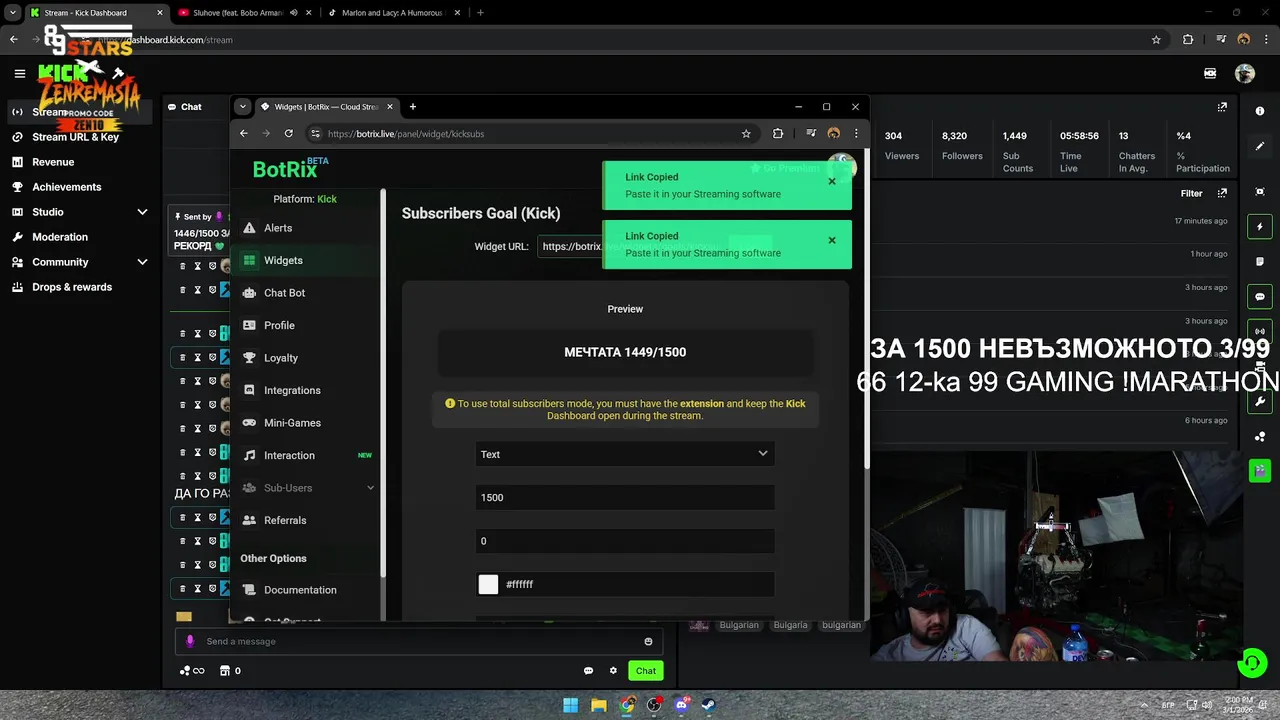The width and height of the screenshot is (1280, 720).
Task: Go back in the BotRix browser window
Action: (243, 133)
